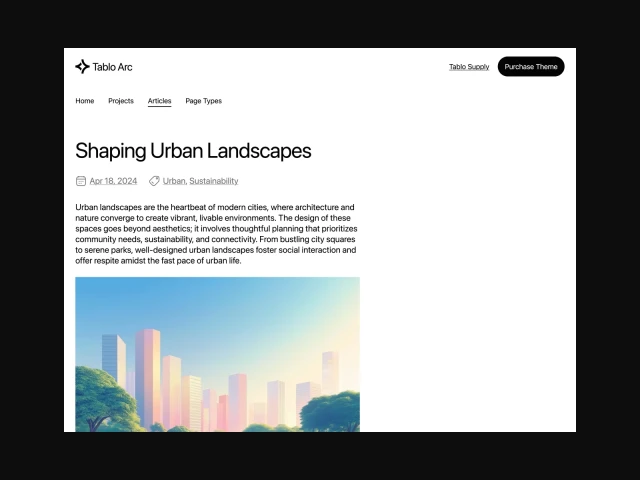This screenshot has height=480, width=640.
Task: Go to the Home nav item
Action: tap(85, 101)
